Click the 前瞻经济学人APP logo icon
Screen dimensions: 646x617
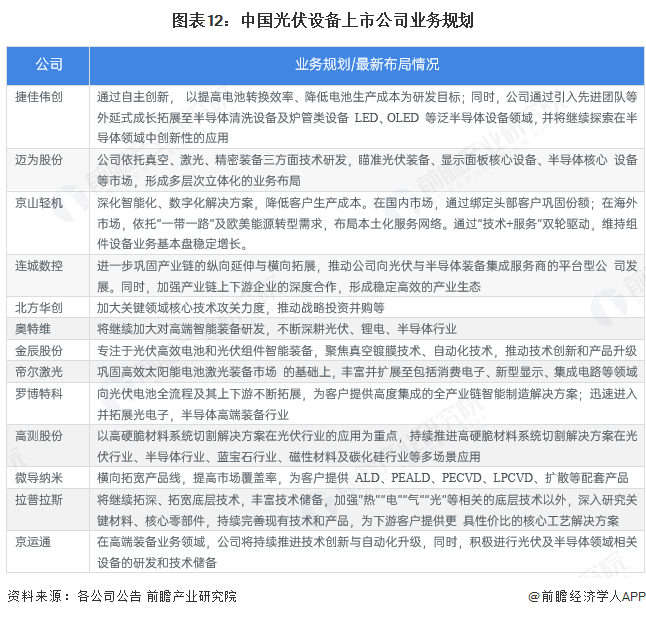tap(535, 596)
